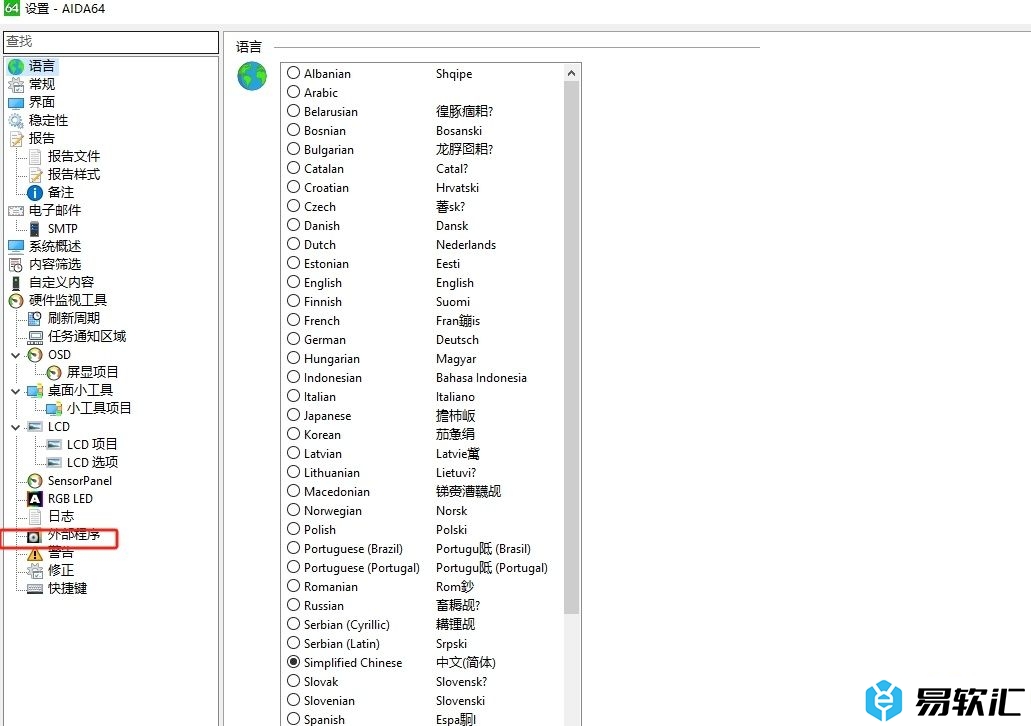Click the gear icon for 常规

tap(16, 84)
